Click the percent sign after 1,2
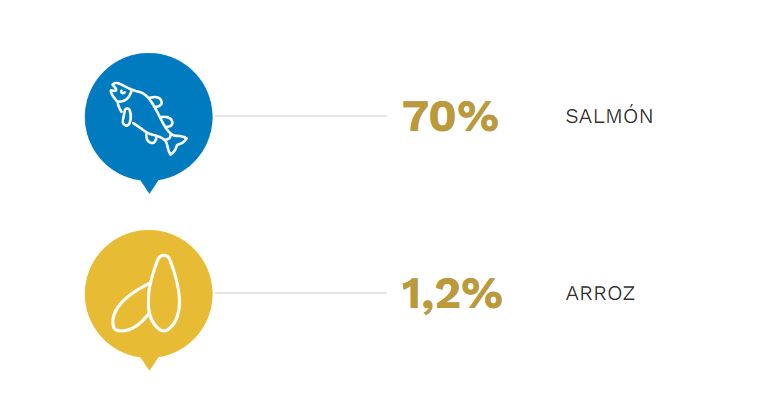This screenshot has height=413, width=767. tap(482, 294)
